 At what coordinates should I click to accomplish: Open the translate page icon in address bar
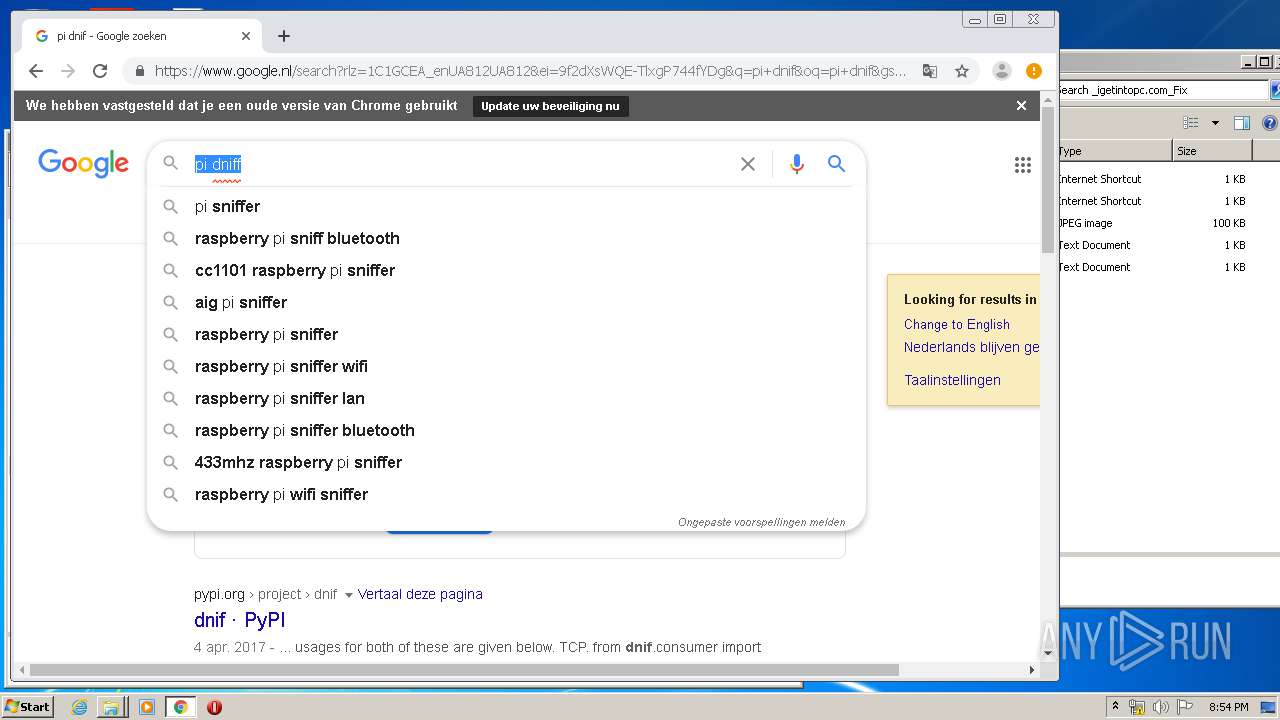(930, 71)
